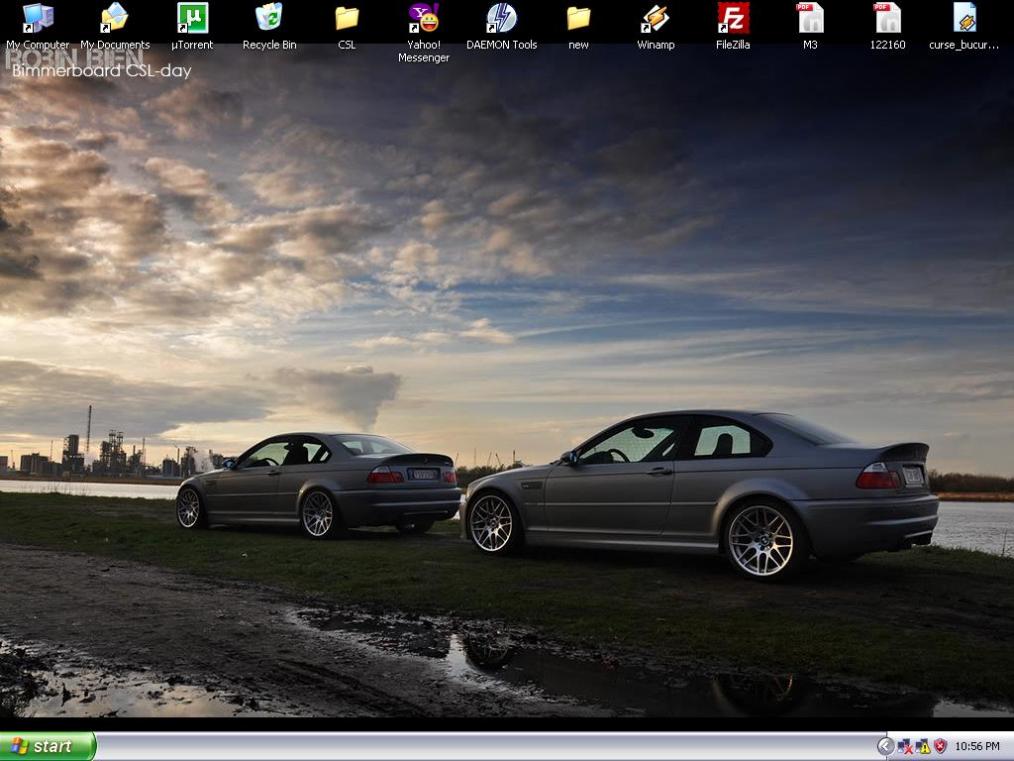
Task: Click the limited connectivity network warning icon
Action: click(x=923, y=747)
